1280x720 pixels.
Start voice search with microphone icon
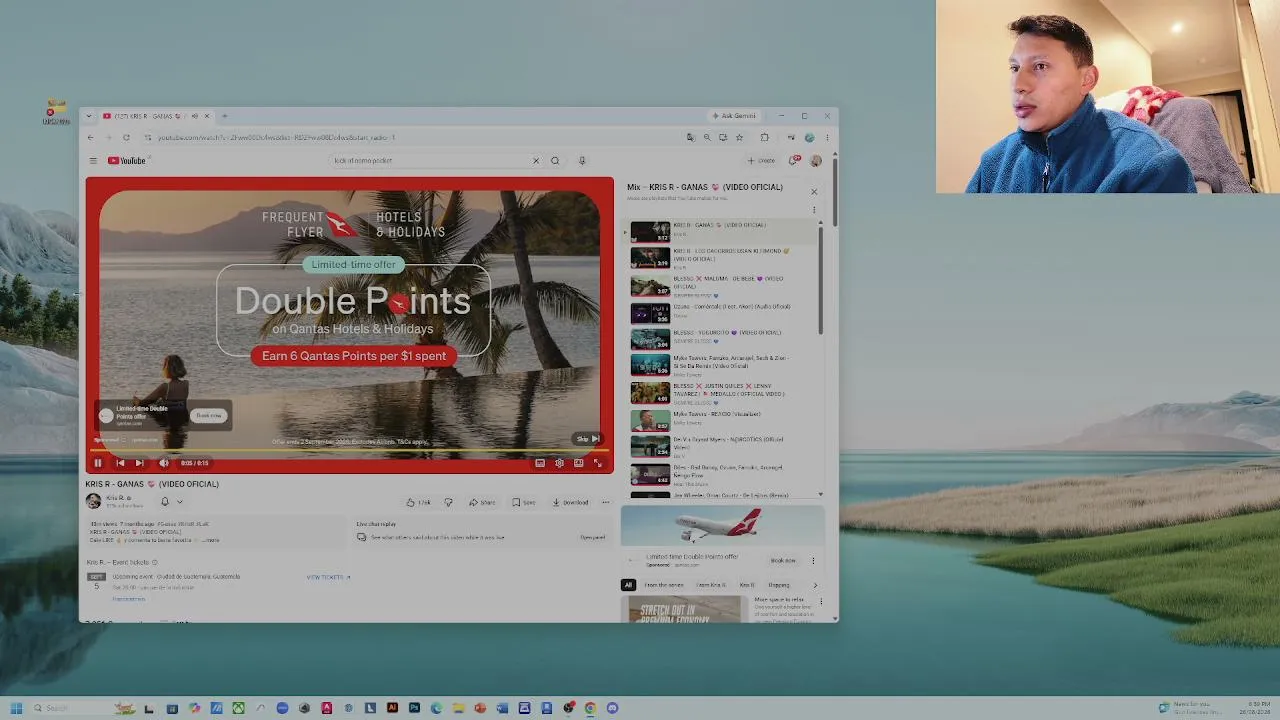point(582,161)
